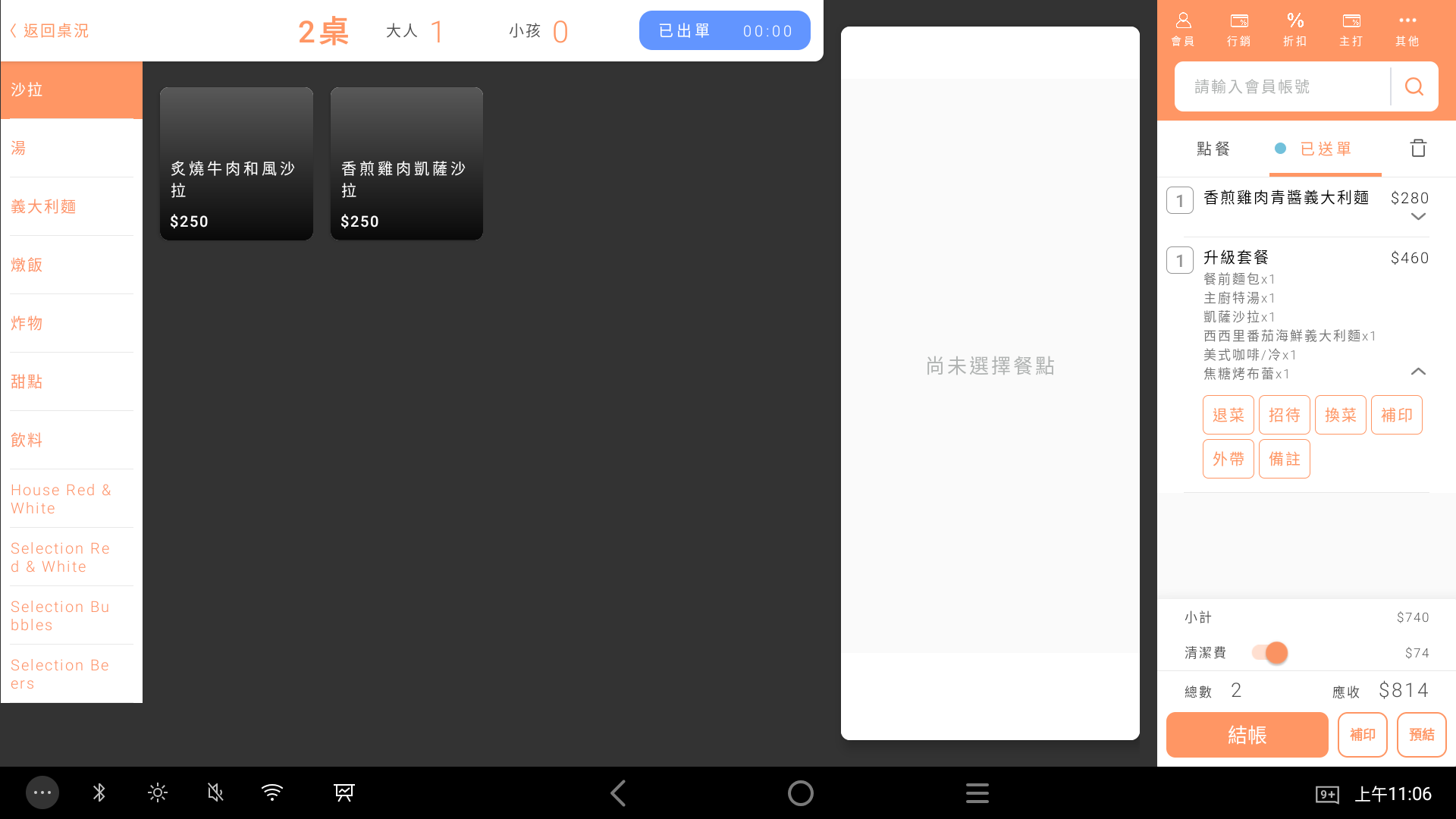Toggle Bluetooth in the system bar
1456x819 pixels.
tap(99, 793)
